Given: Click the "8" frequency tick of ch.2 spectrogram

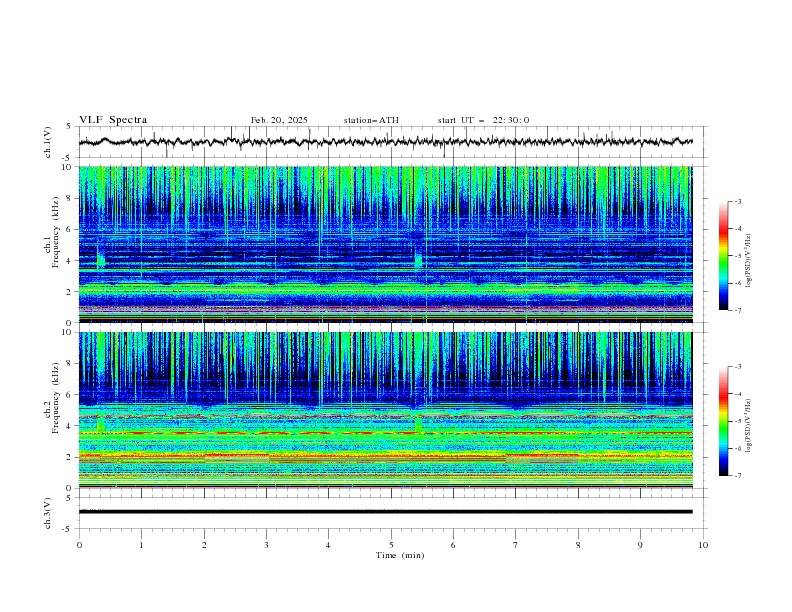Looking at the screenshot, I should coord(71,364).
